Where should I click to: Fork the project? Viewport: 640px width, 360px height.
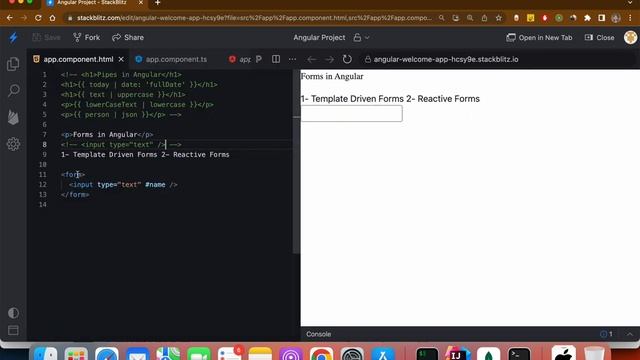click(x=87, y=38)
